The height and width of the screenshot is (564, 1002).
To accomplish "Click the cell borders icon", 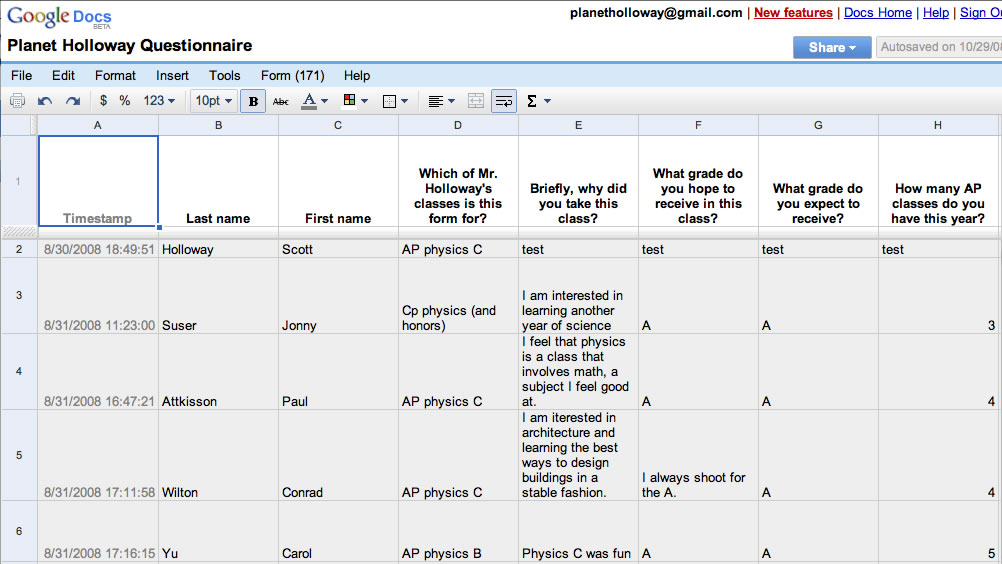I will [389, 101].
